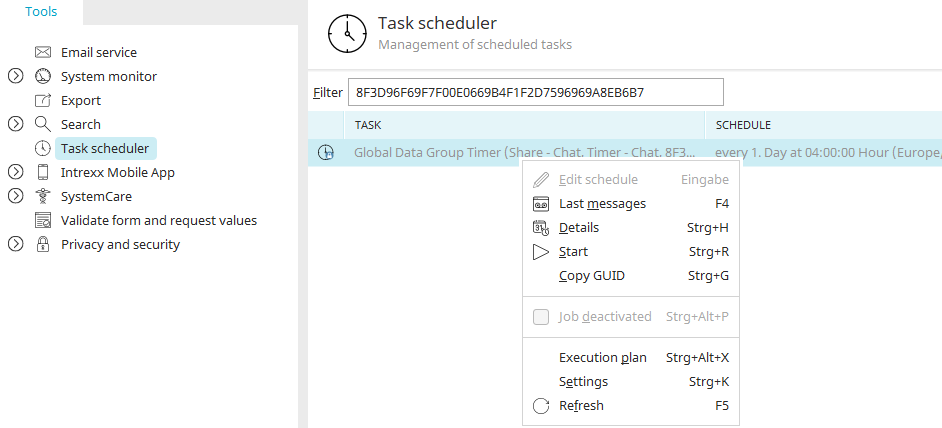The image size is (942, 428).
Task: Click the SystemCare caduceus icon
Action: click(43, 197)
